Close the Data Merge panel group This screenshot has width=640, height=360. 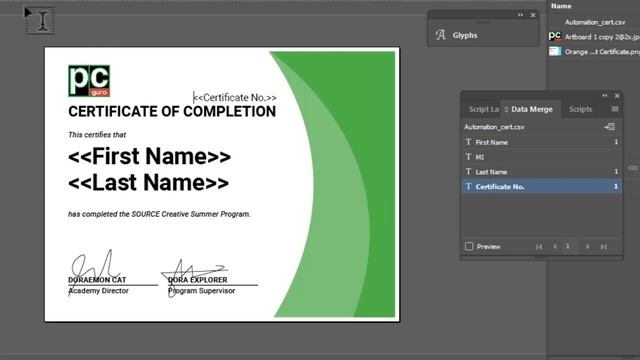tap(617, 96)
